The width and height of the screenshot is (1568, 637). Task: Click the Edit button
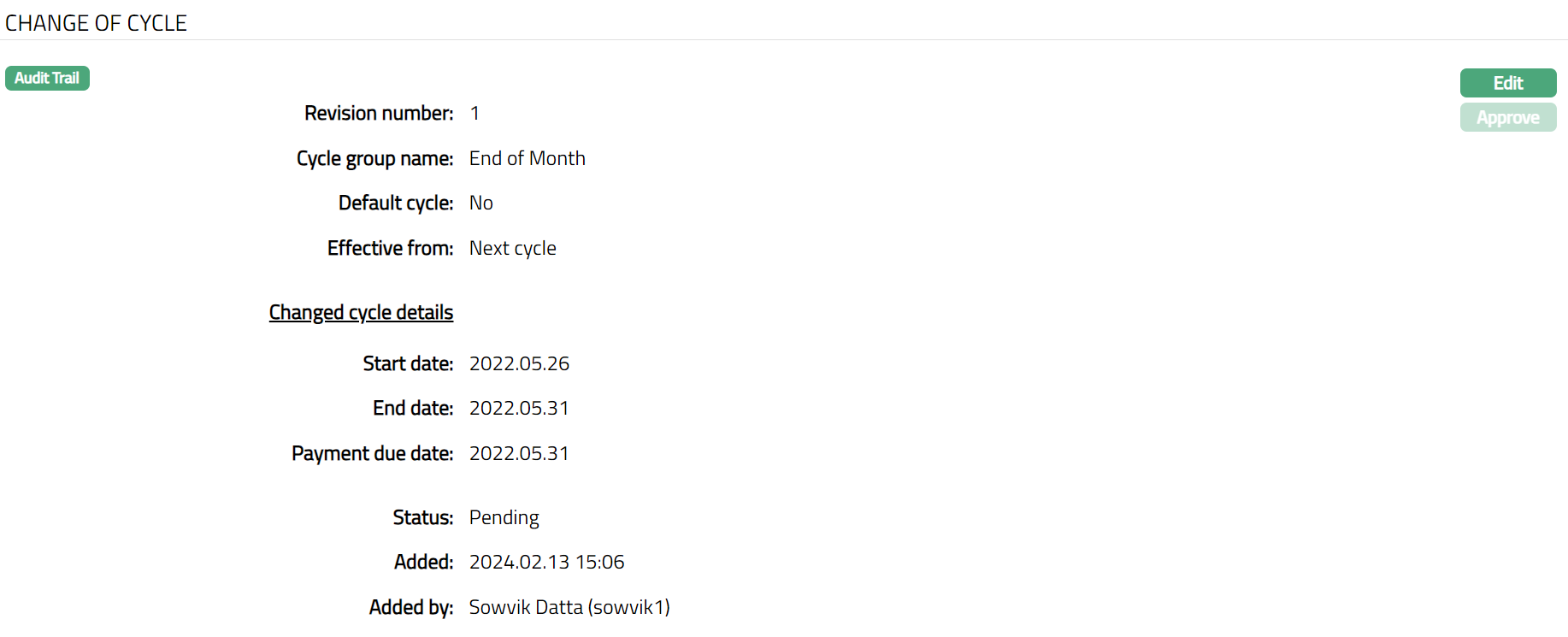pos(1507,83)
